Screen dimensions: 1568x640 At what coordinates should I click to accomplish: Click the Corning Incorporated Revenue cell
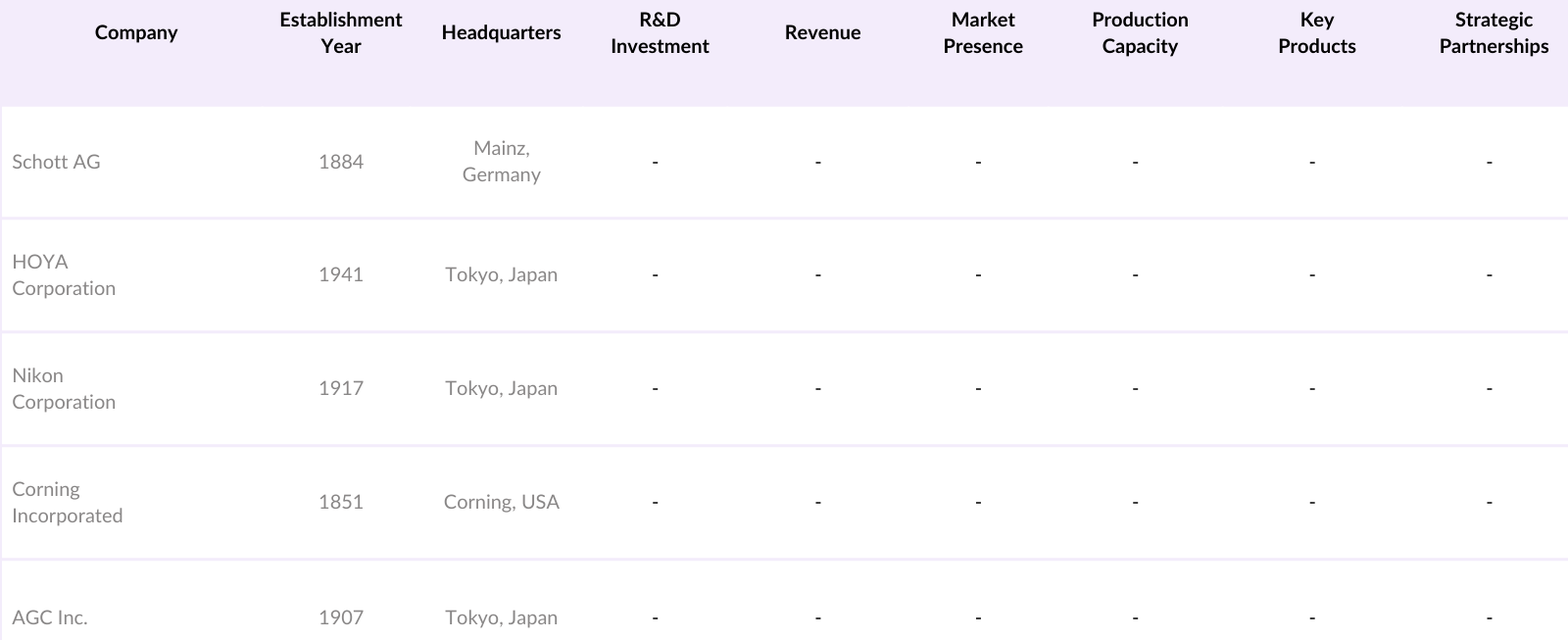click(818, 502)
